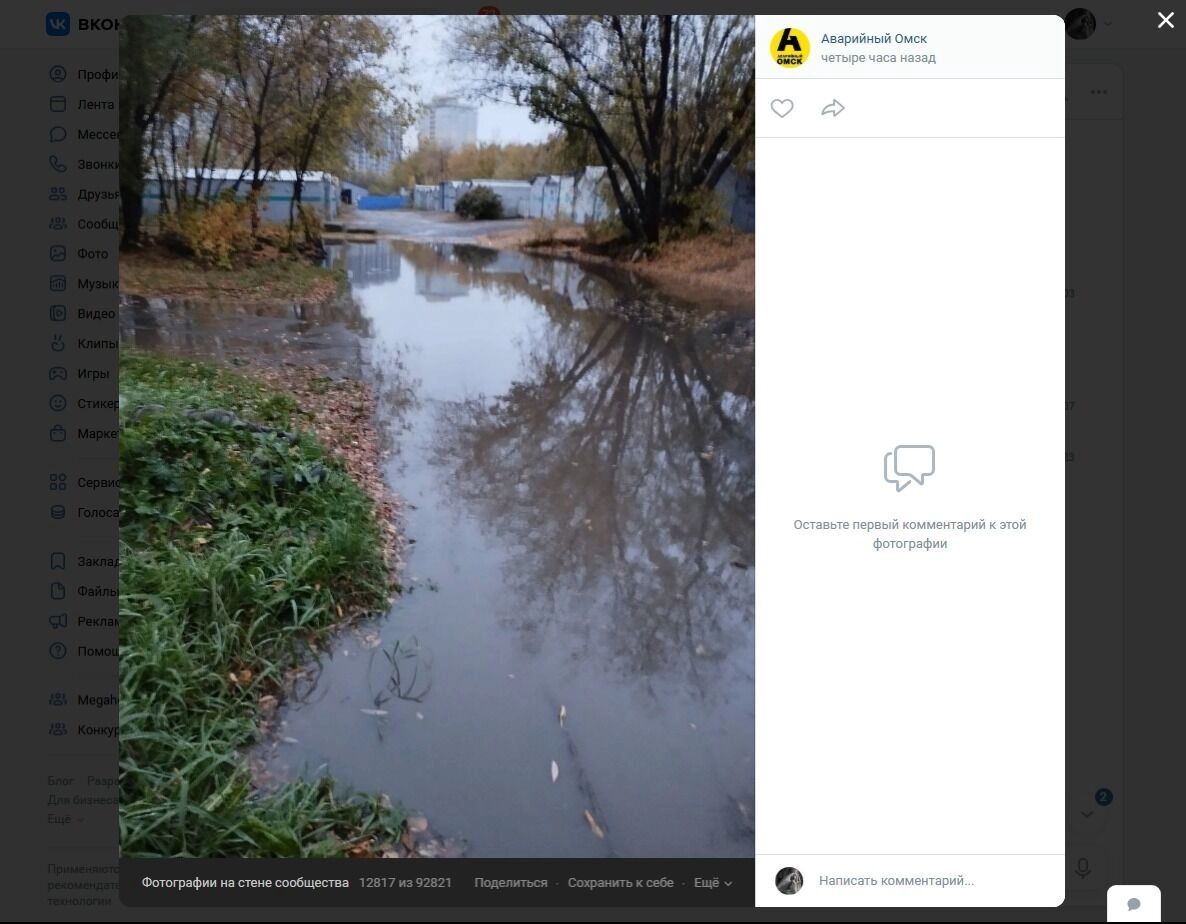Open the Help question-mark icon

click(58, 651)
